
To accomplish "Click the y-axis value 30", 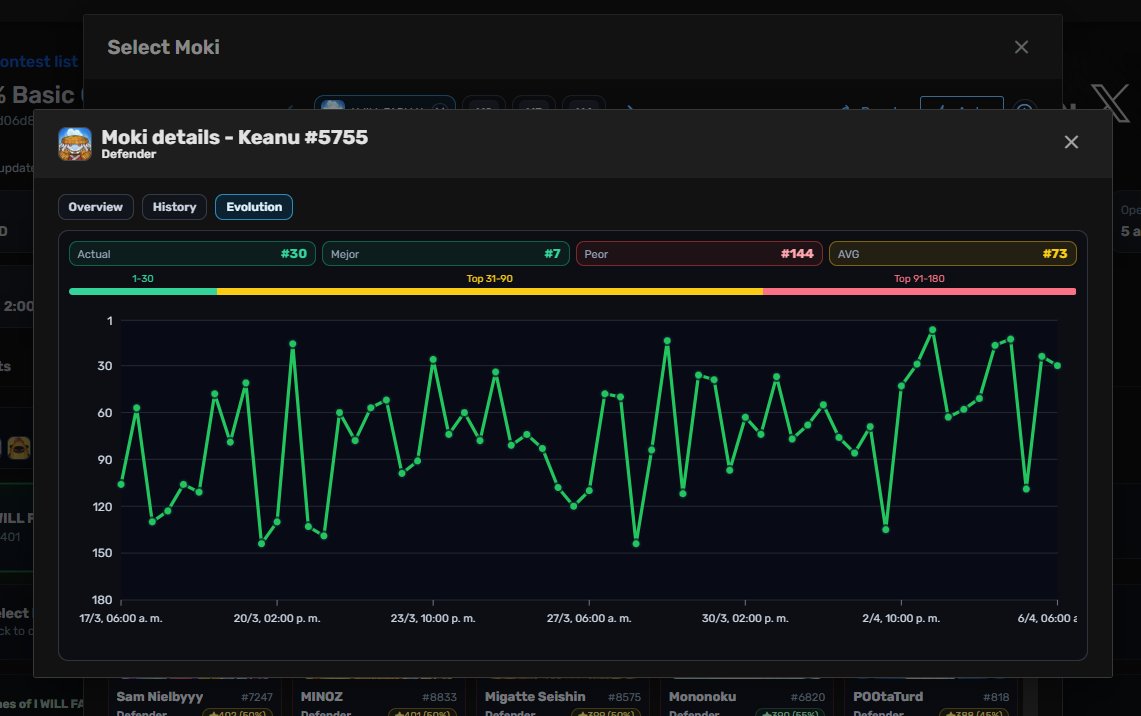I will 105,366.
